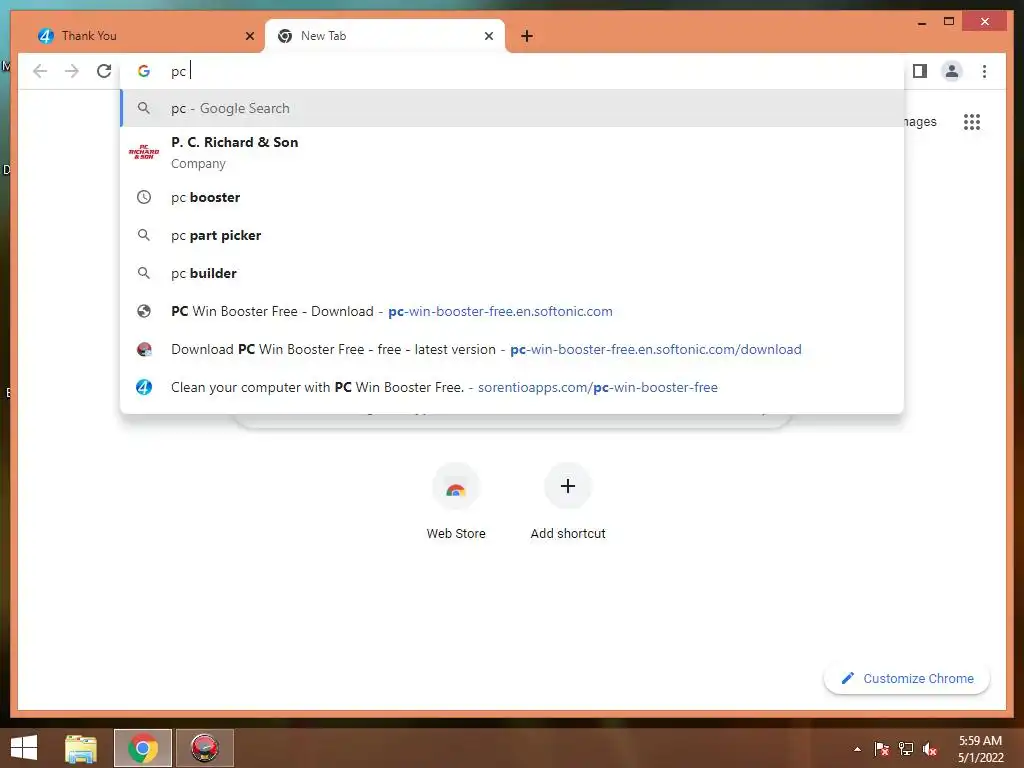Click the magnifier icon beside 'pc part picker'
The width and height of the screenshot is (1024, 768).
(x=144, y=235)
